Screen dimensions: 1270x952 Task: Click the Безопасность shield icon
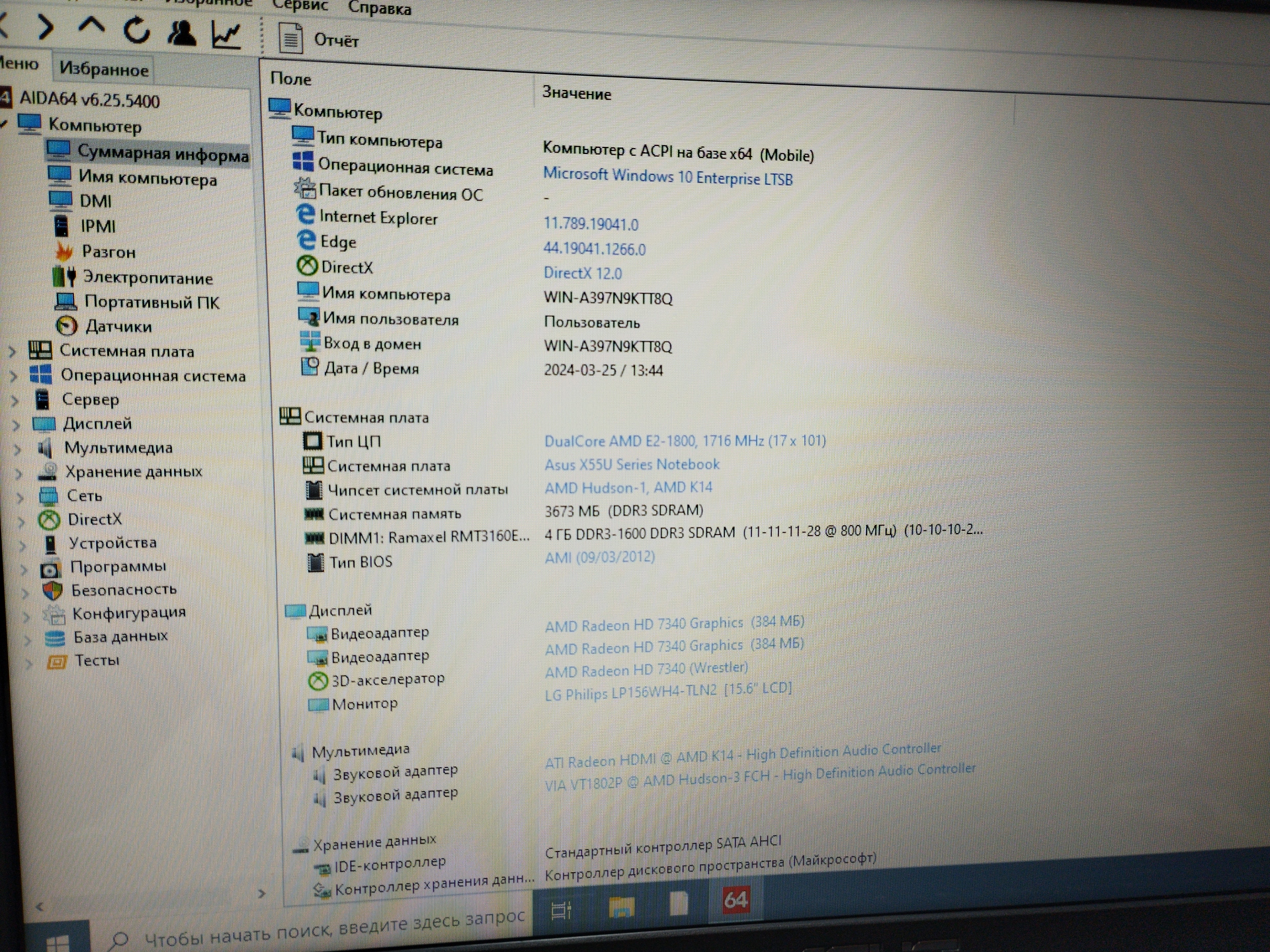pos(52,590)
